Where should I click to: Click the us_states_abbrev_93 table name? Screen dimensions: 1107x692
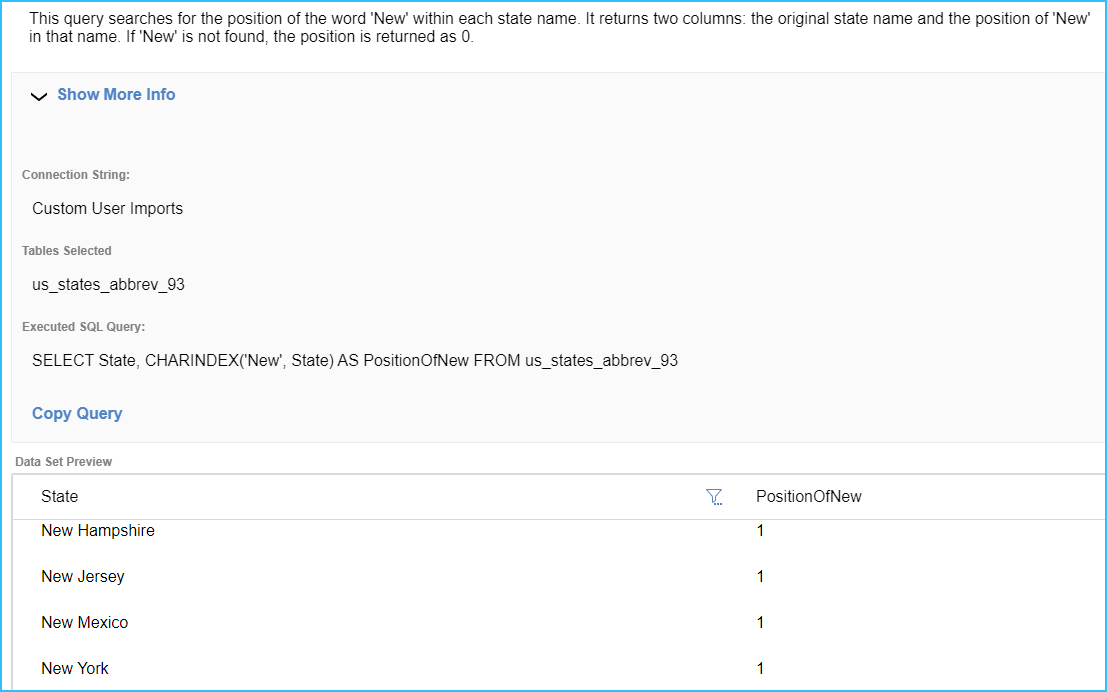tap(108, 285)
